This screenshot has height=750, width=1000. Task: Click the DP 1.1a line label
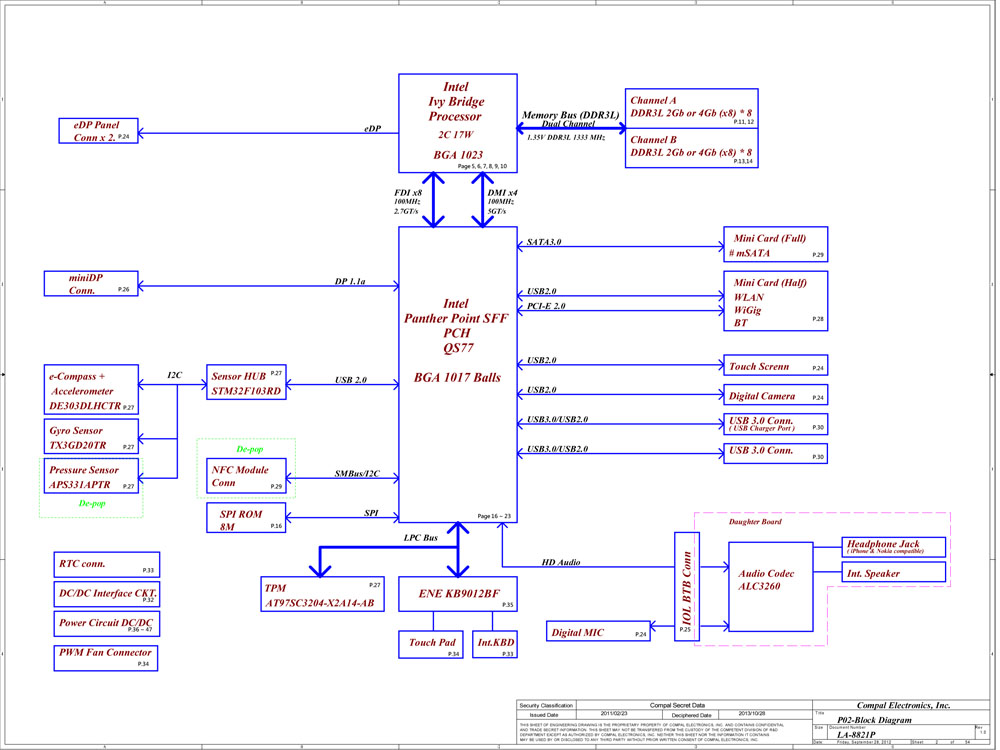[x=351, y=281]
